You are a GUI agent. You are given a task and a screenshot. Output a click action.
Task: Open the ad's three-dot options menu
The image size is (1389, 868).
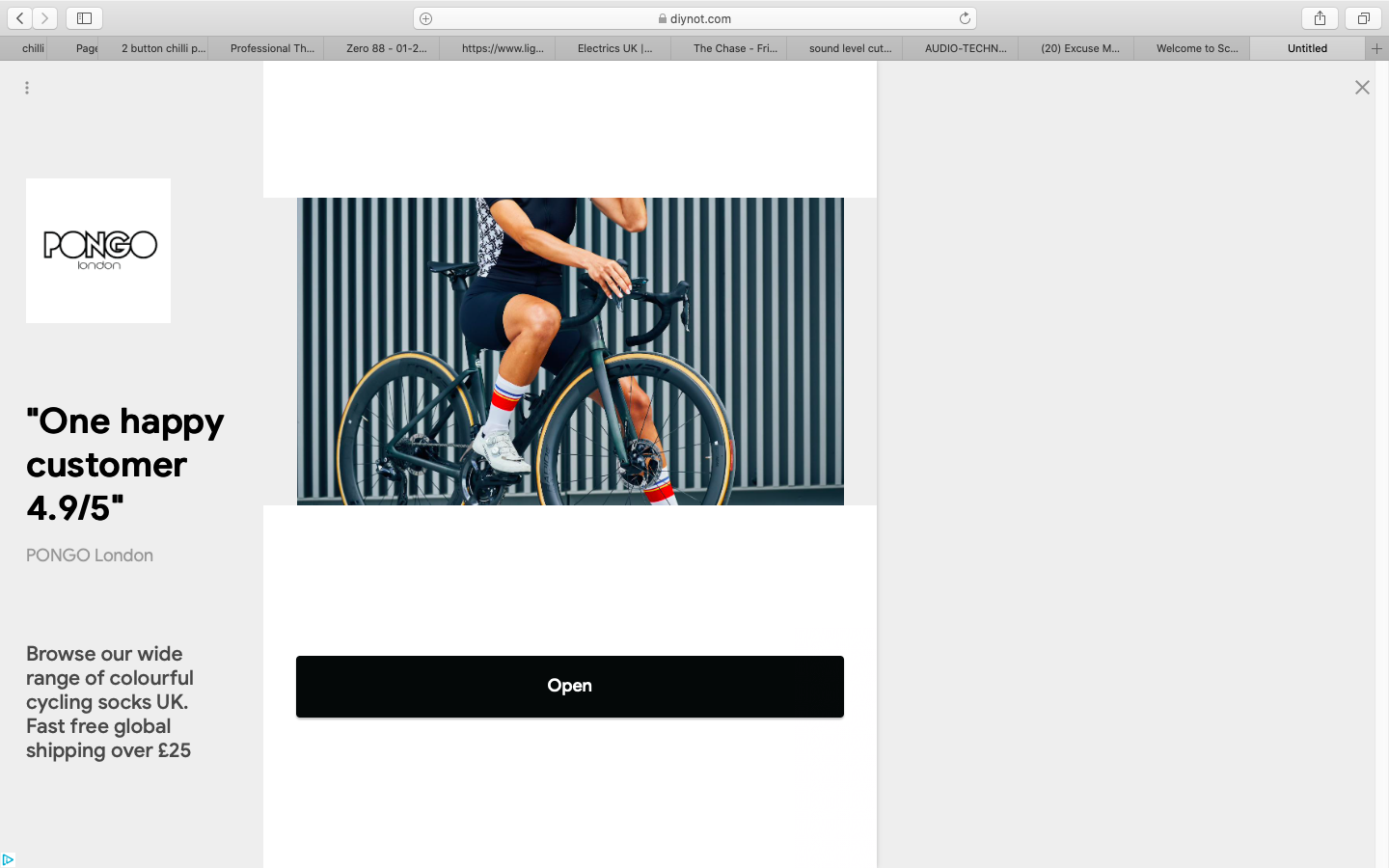click(27, 88)
